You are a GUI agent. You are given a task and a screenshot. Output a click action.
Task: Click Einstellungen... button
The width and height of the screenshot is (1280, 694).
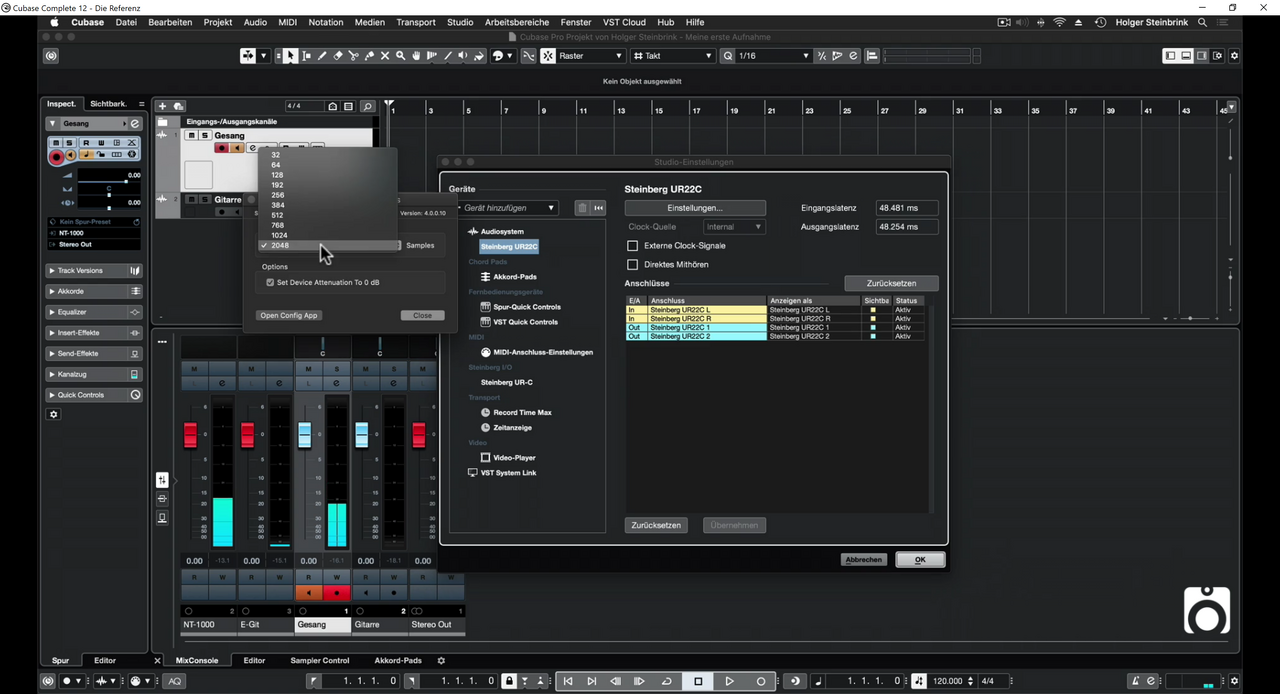point(695,208)
